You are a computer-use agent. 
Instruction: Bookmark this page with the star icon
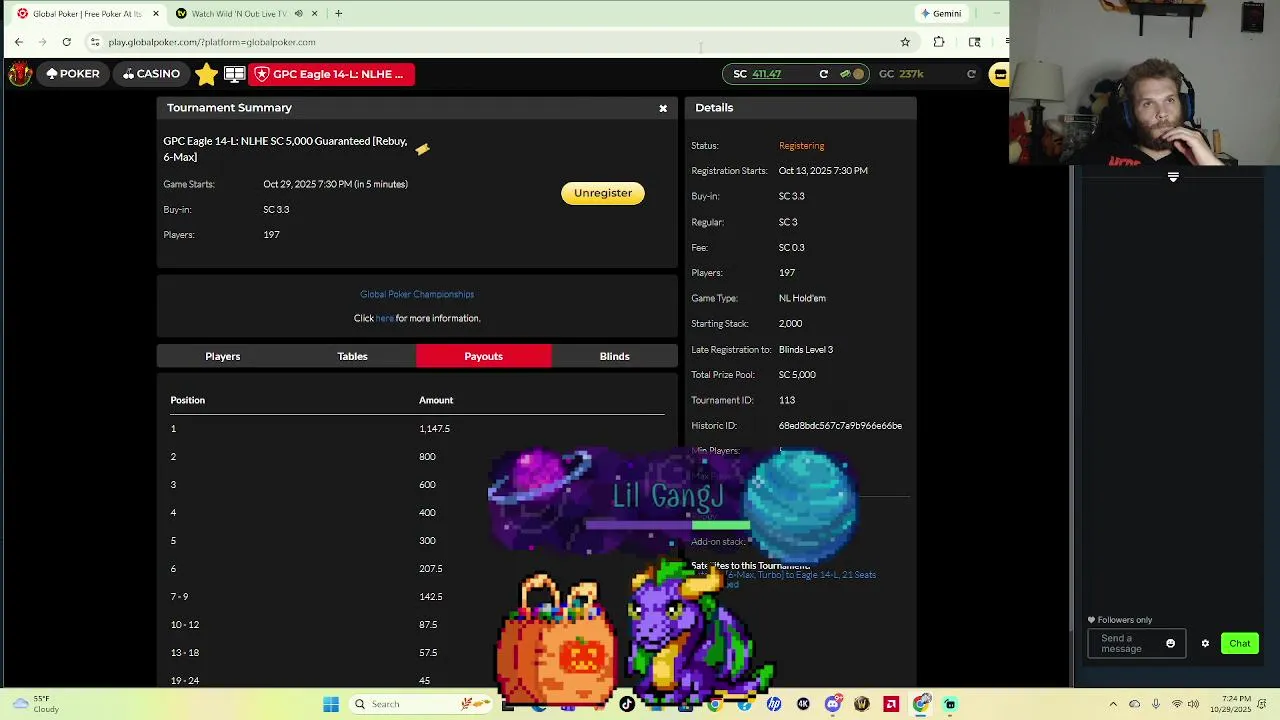point(905,42)
